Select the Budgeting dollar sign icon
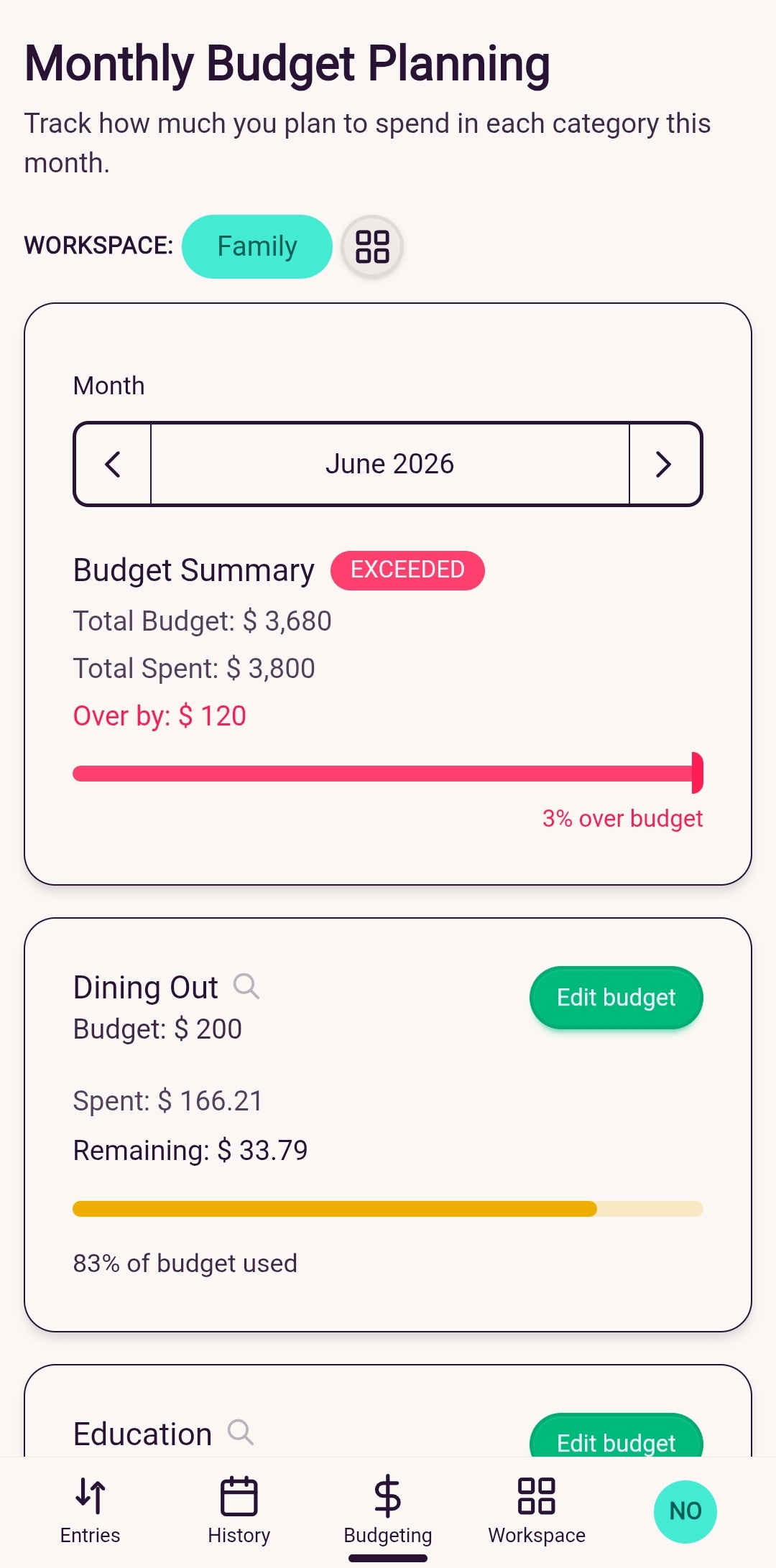Screen dimensions: 776x1568 [x=388, y=1495]
